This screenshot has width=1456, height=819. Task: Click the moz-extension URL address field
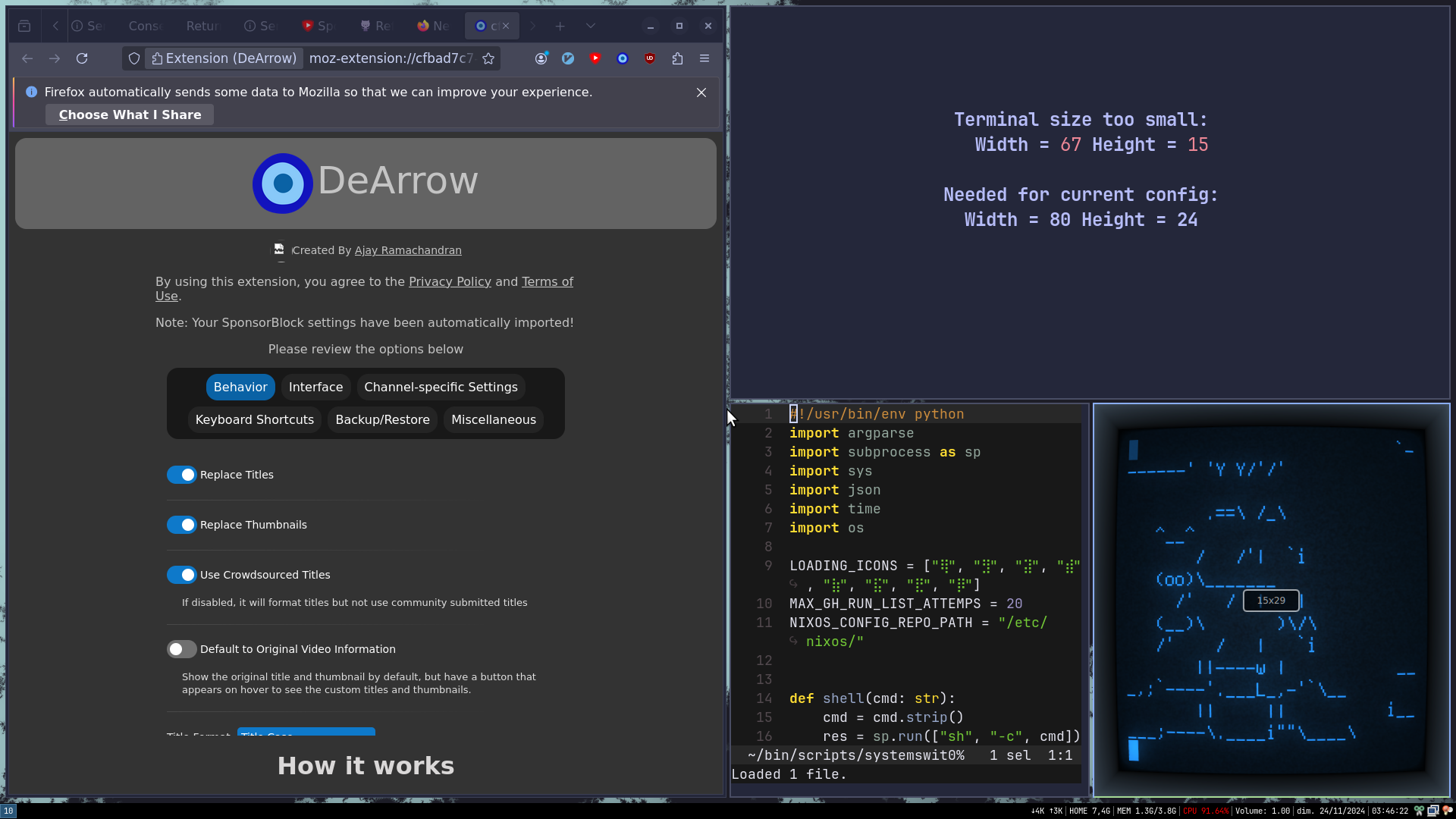pyautogui.click(x=391, y=58)
